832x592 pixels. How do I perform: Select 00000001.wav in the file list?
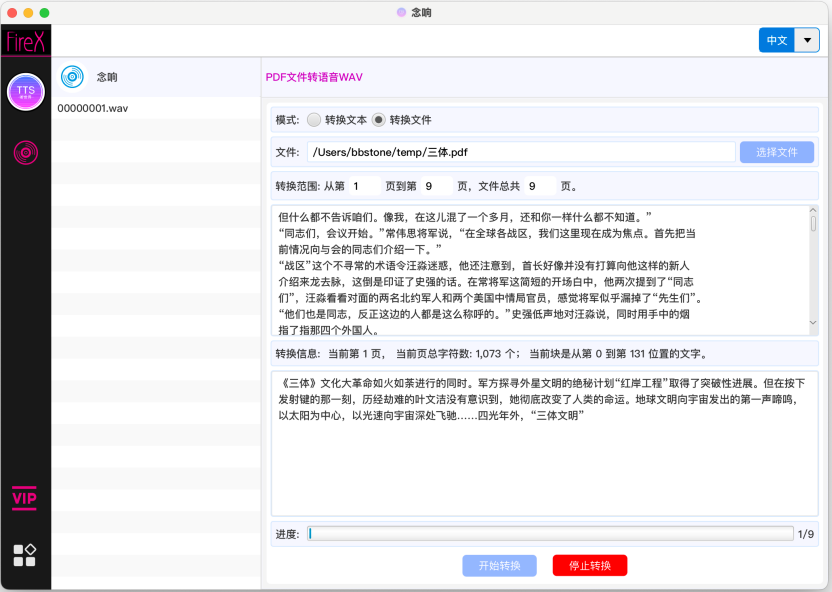pyautogui.click(x=156, y=108)
